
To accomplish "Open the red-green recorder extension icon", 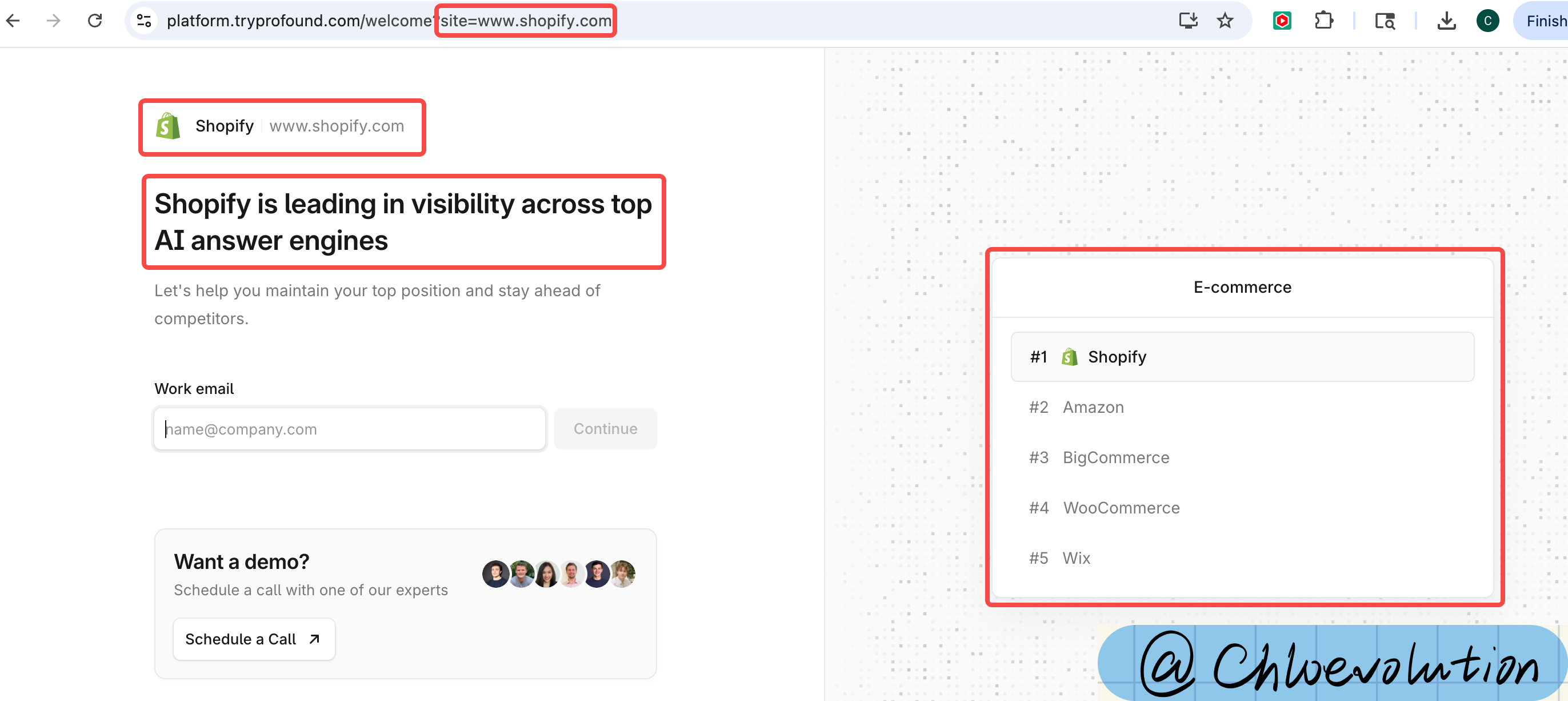I will tap(1282, 21).
